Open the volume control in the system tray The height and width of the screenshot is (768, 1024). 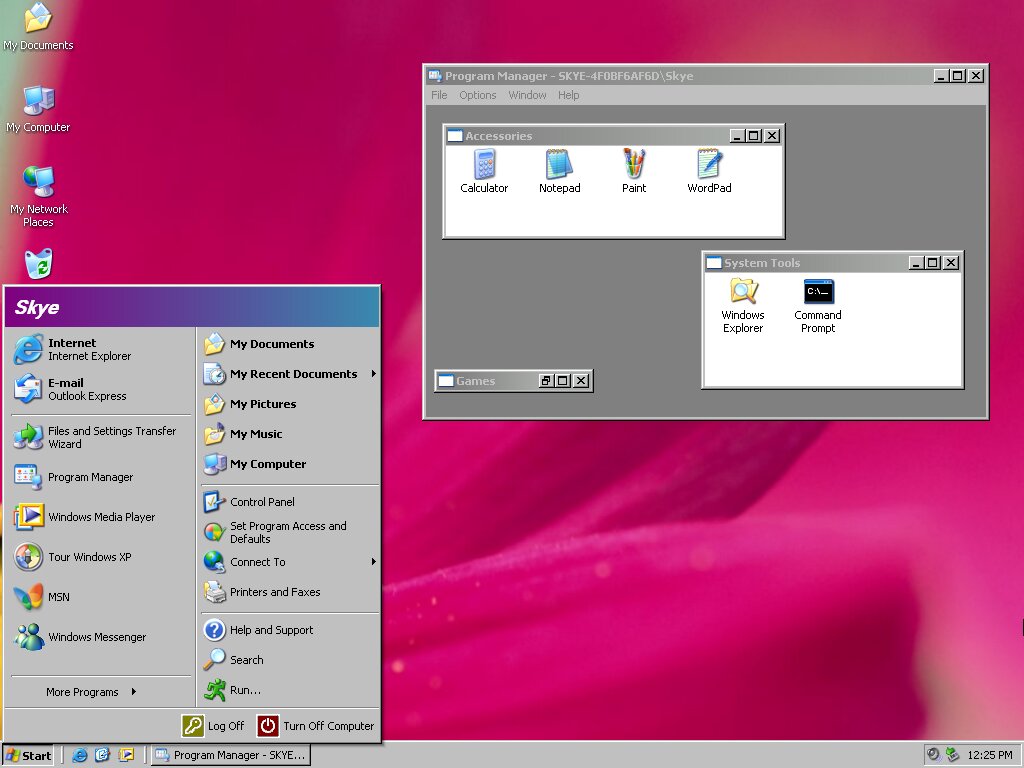(x=932, y=753)
